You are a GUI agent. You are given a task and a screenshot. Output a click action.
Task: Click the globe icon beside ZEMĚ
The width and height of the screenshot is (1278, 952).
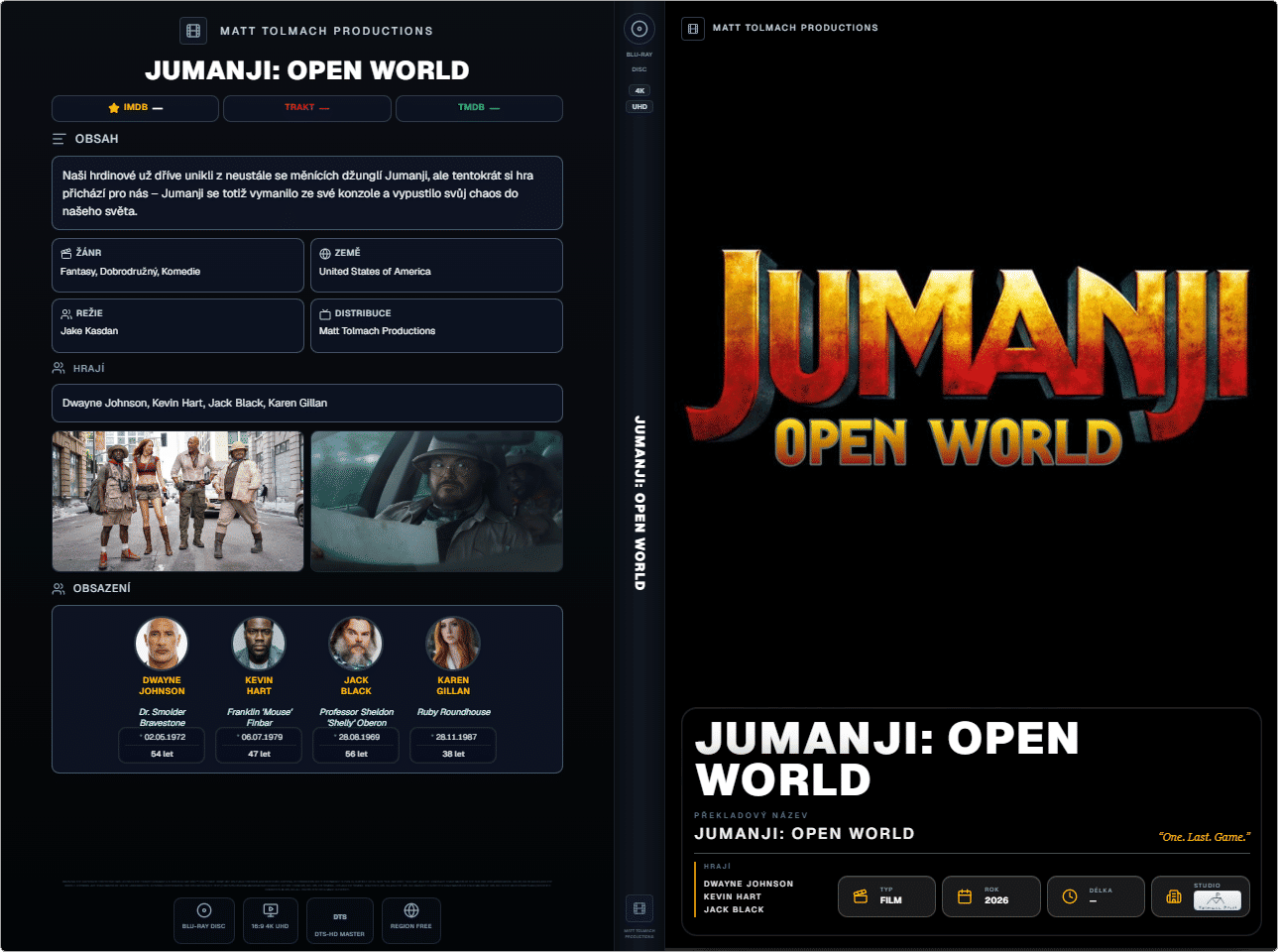coord(325,253)
